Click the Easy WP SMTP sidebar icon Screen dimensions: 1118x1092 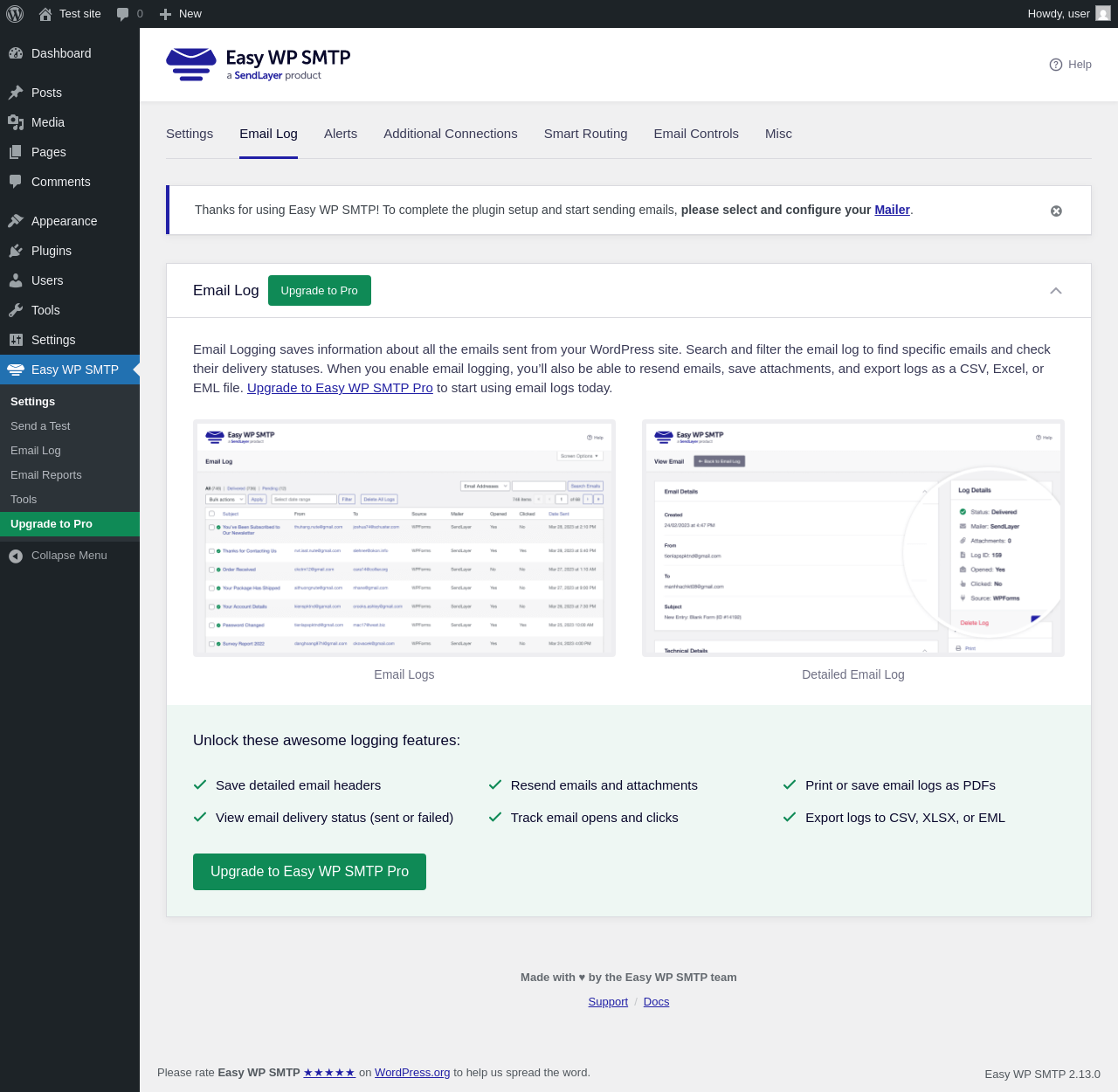click(16, 370)
